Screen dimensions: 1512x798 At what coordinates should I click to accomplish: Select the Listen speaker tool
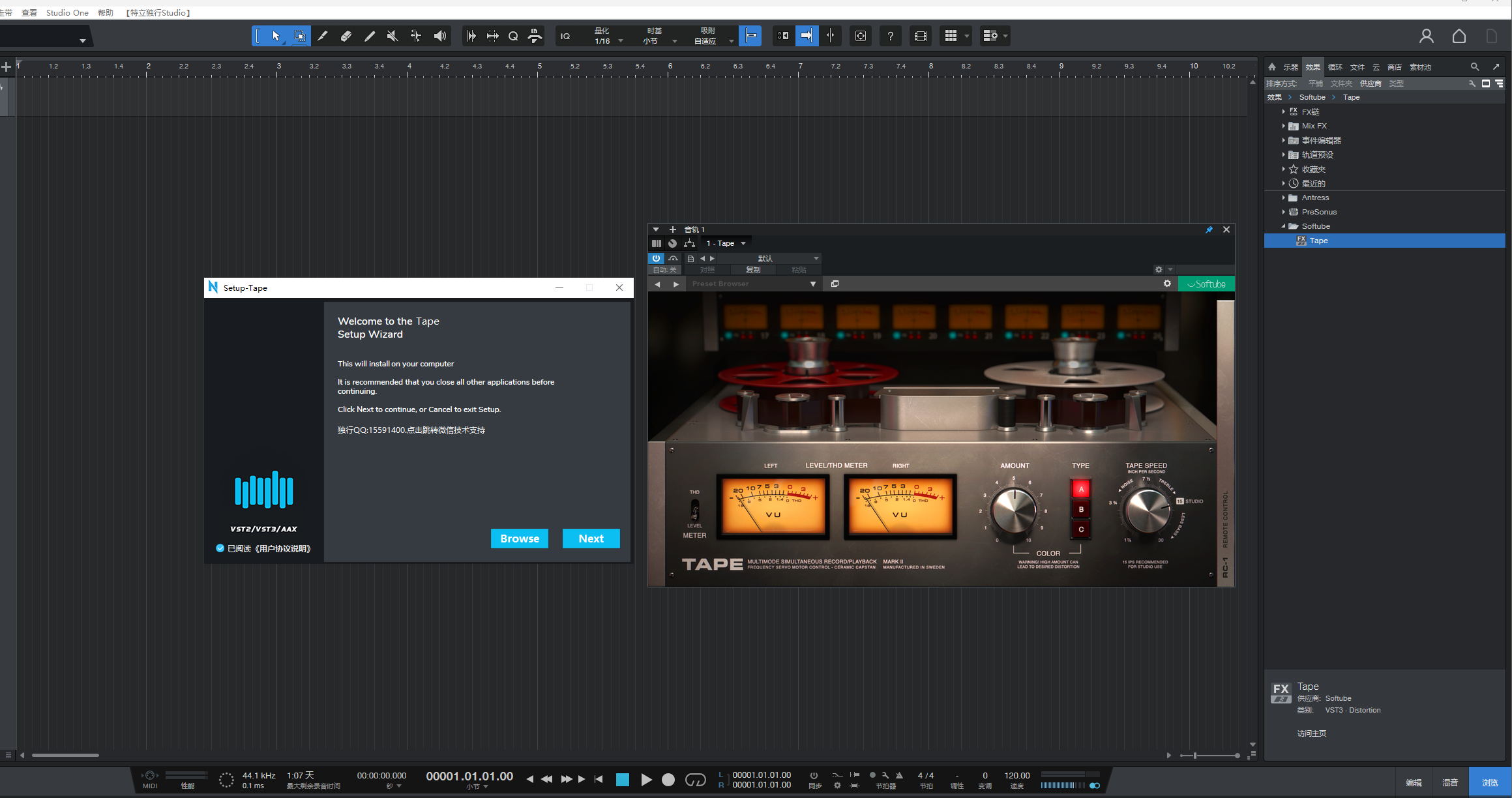point(440,36)
